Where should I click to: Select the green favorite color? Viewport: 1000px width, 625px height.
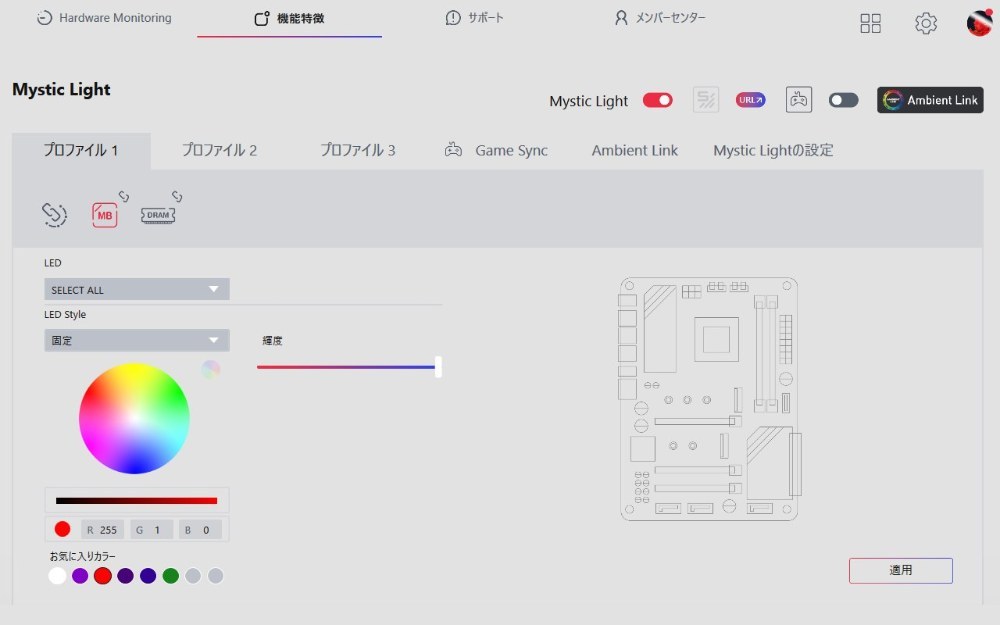170,576
